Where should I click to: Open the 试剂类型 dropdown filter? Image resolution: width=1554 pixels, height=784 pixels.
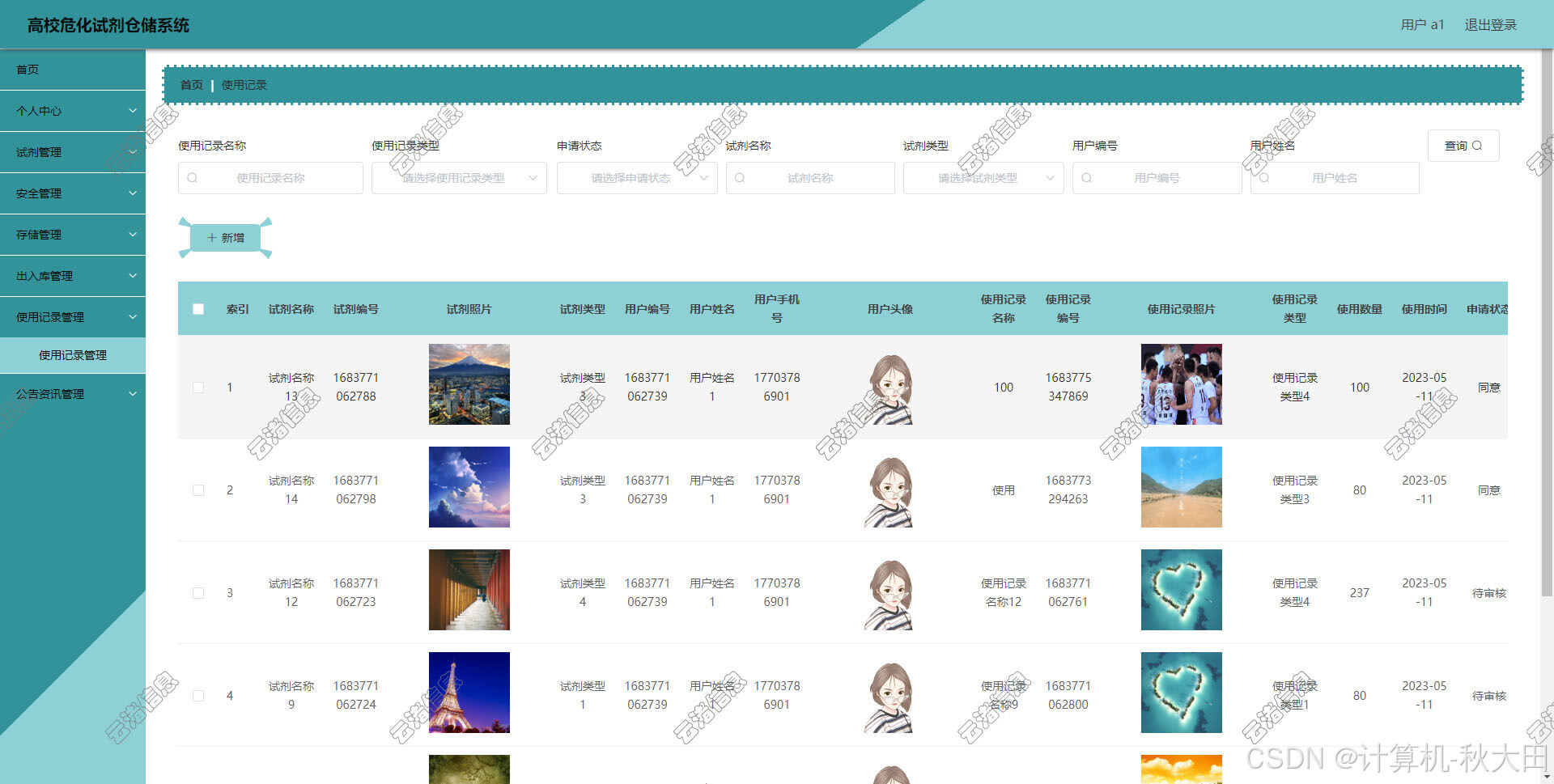coord(983,178)
